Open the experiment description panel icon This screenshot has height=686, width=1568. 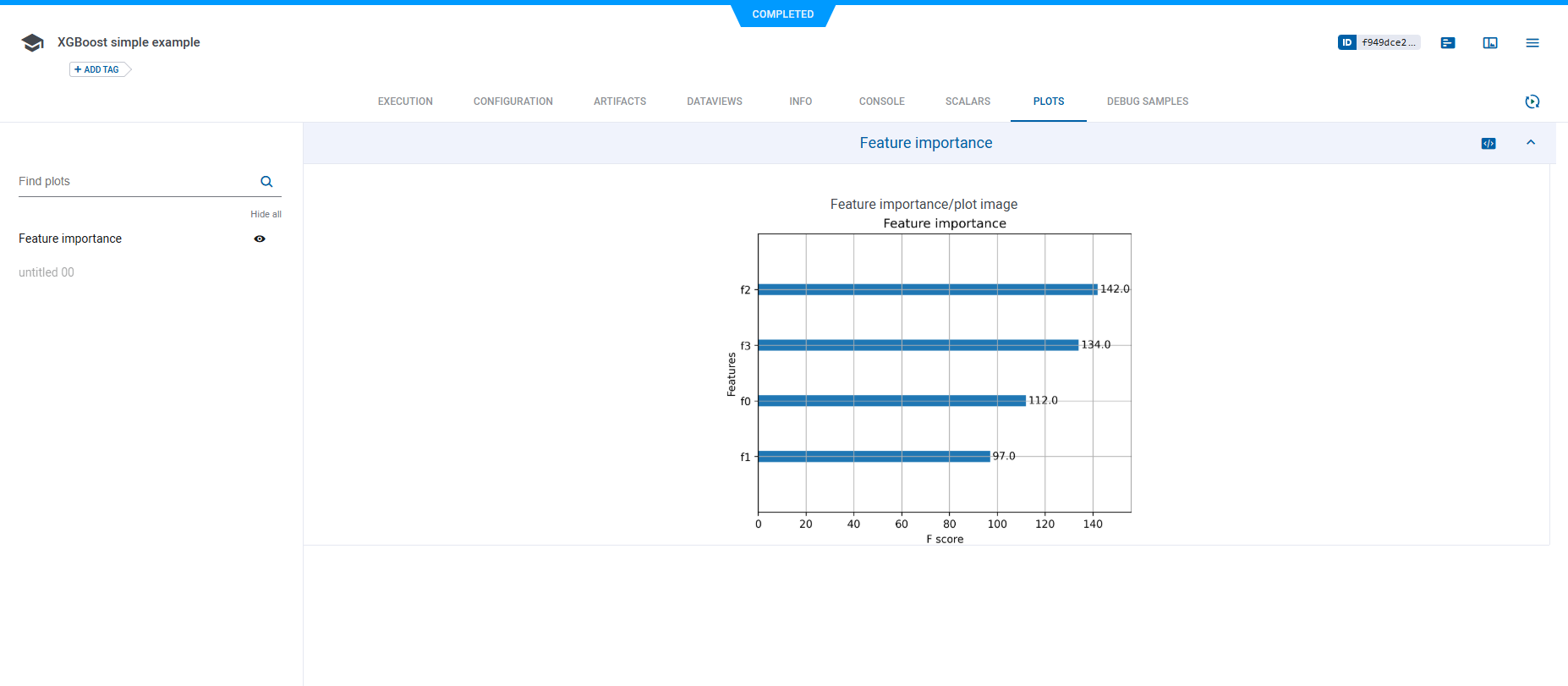(x=1448, y=43)
